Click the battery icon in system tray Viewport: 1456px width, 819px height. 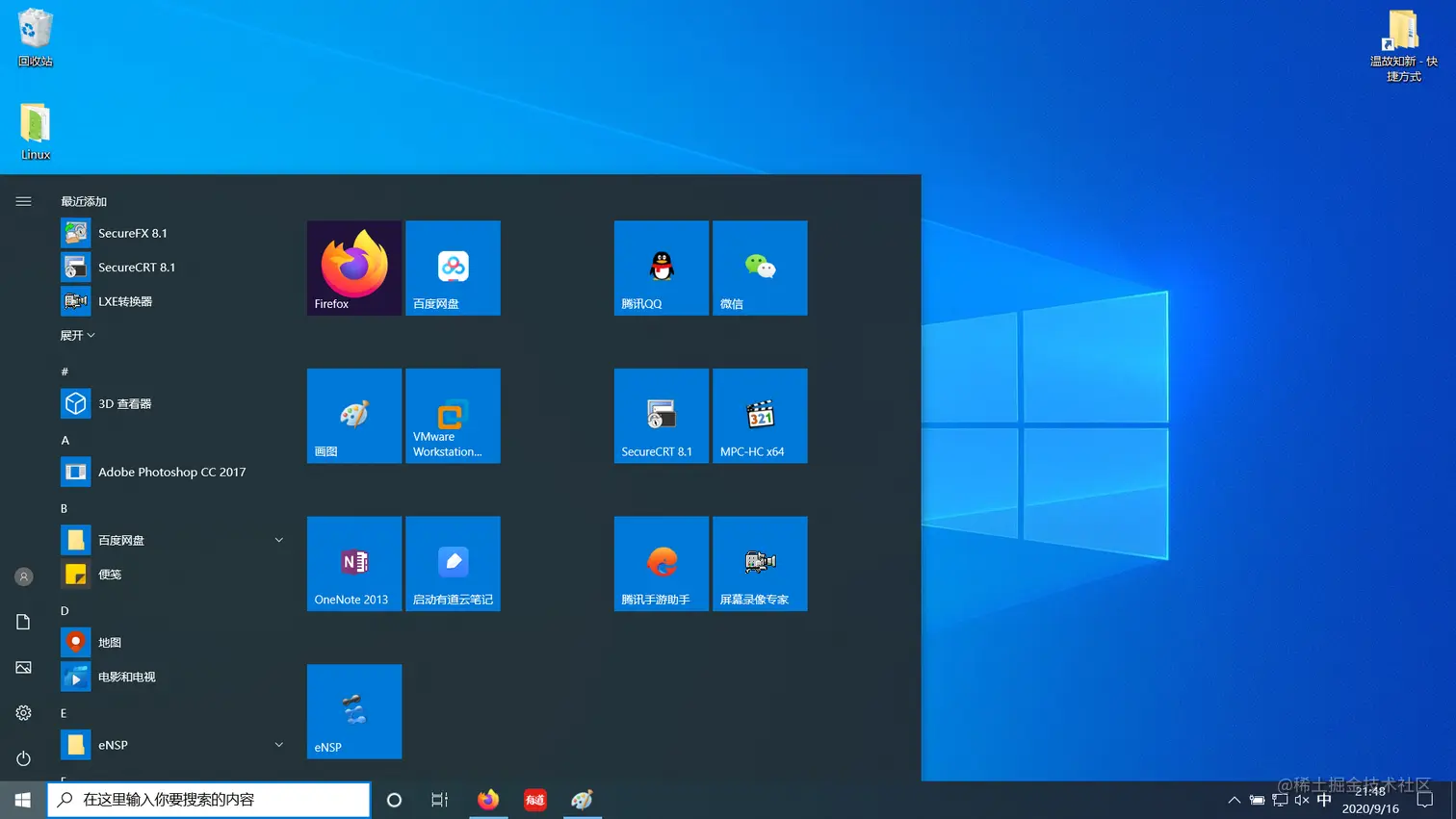(x=1258, y=800)
